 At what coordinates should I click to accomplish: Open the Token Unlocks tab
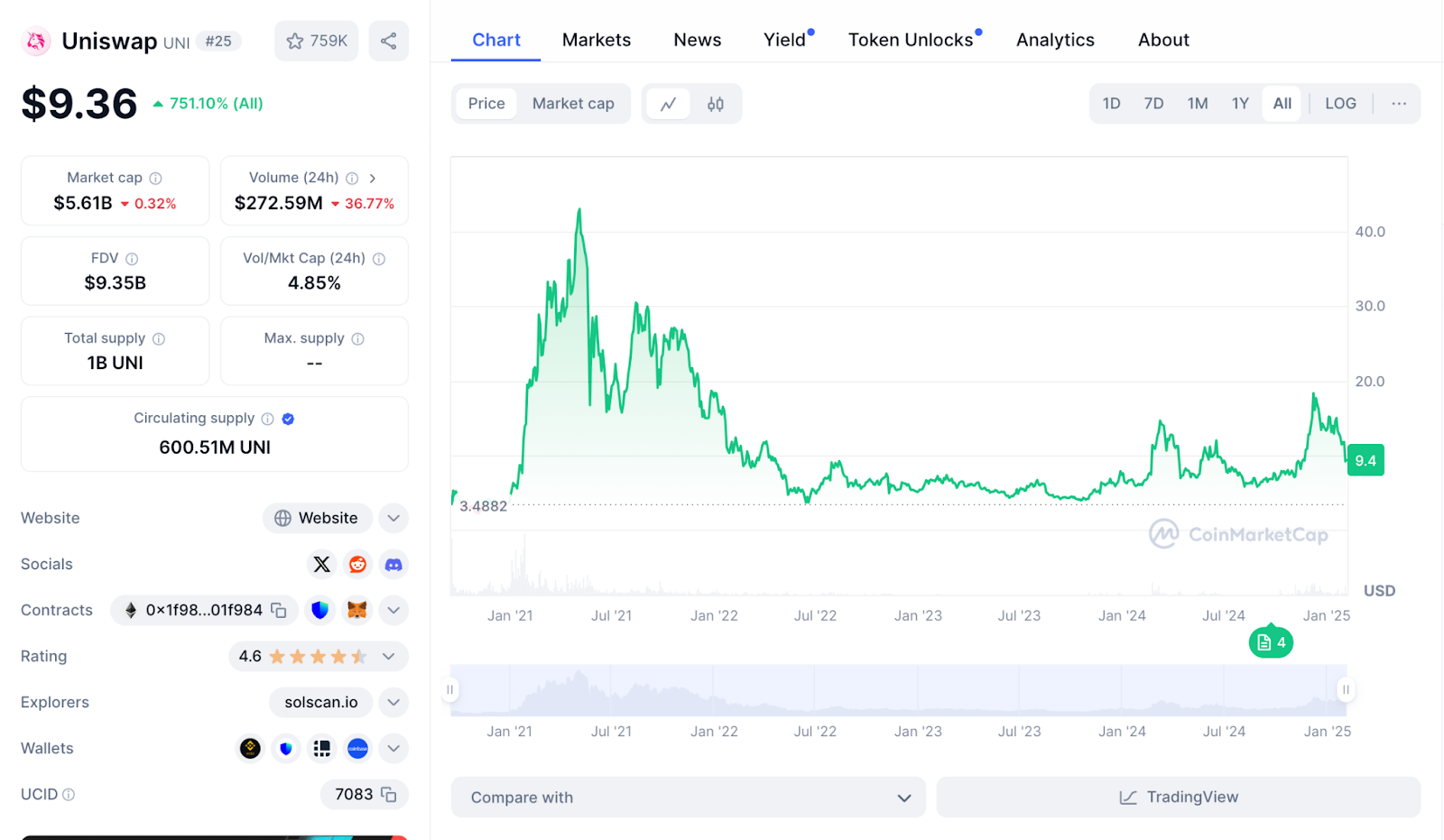[x=911, y=41]
